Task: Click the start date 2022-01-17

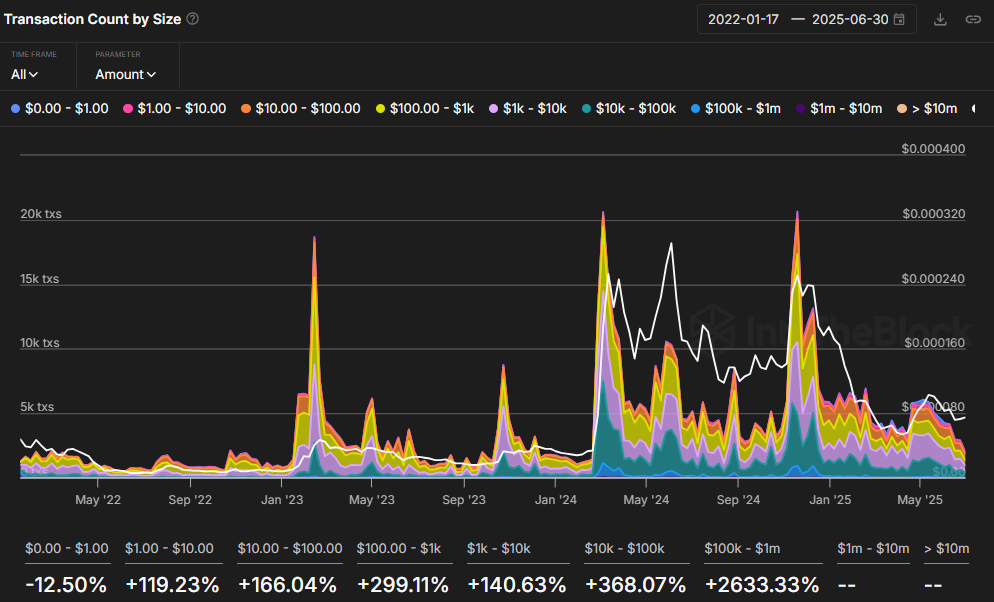Action: [743, 20]
